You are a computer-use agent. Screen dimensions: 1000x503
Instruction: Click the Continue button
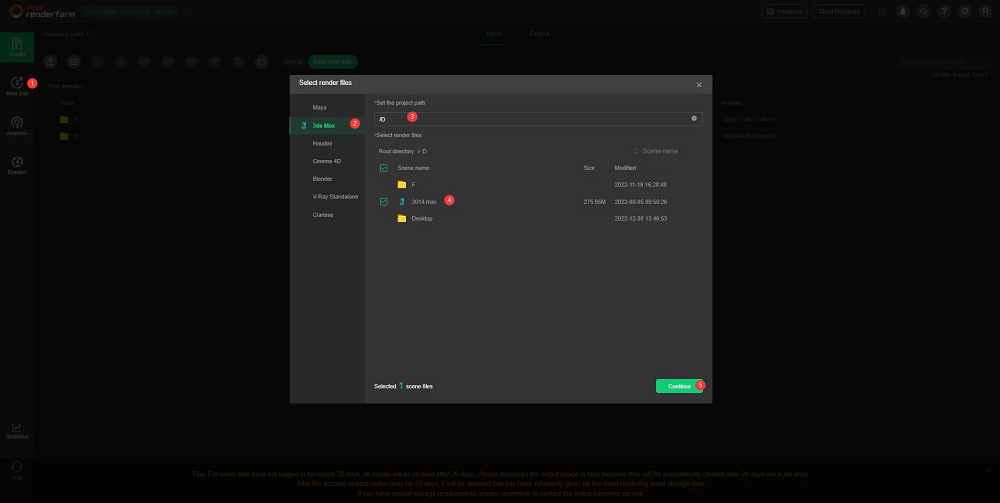click(x=679, y=386)
